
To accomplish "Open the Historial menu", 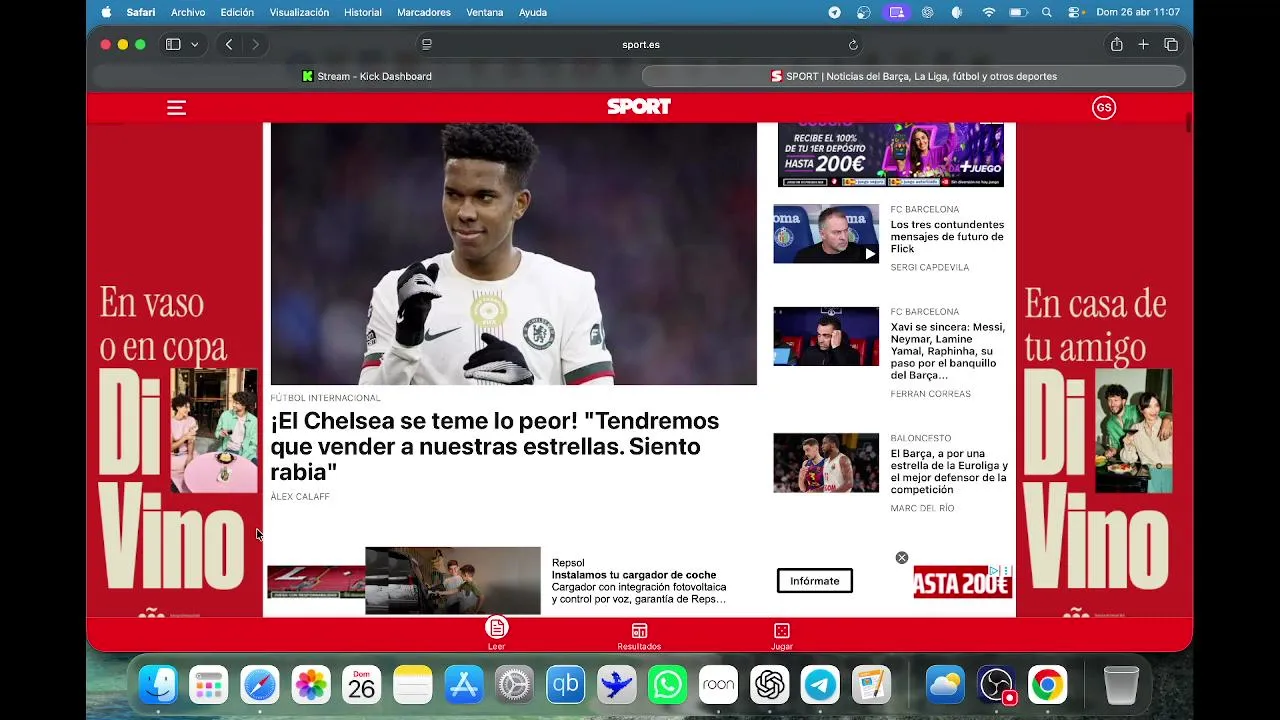I will 363,12.
